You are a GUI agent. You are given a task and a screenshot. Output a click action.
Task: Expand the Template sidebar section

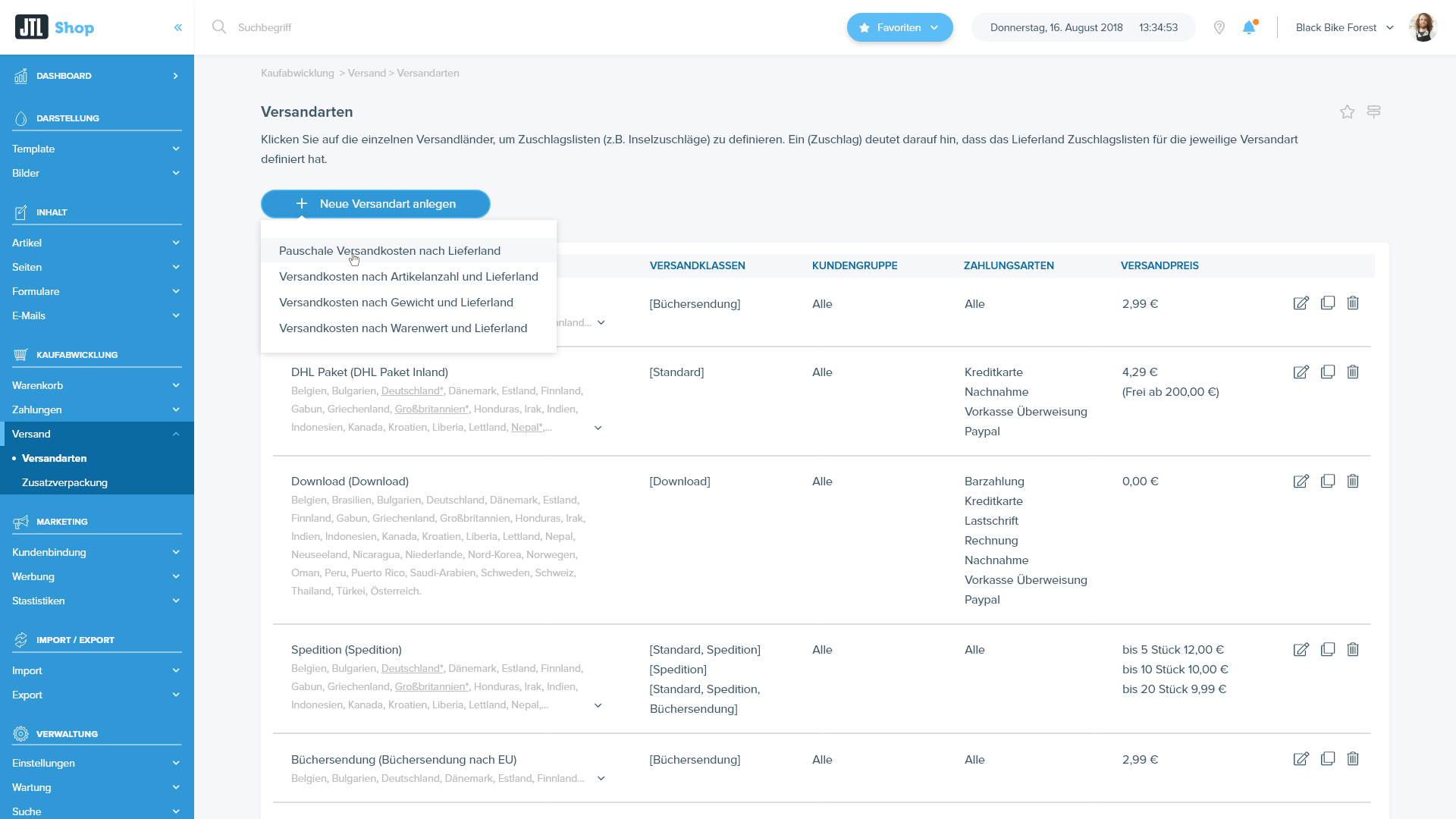click(x=96, y=149)
